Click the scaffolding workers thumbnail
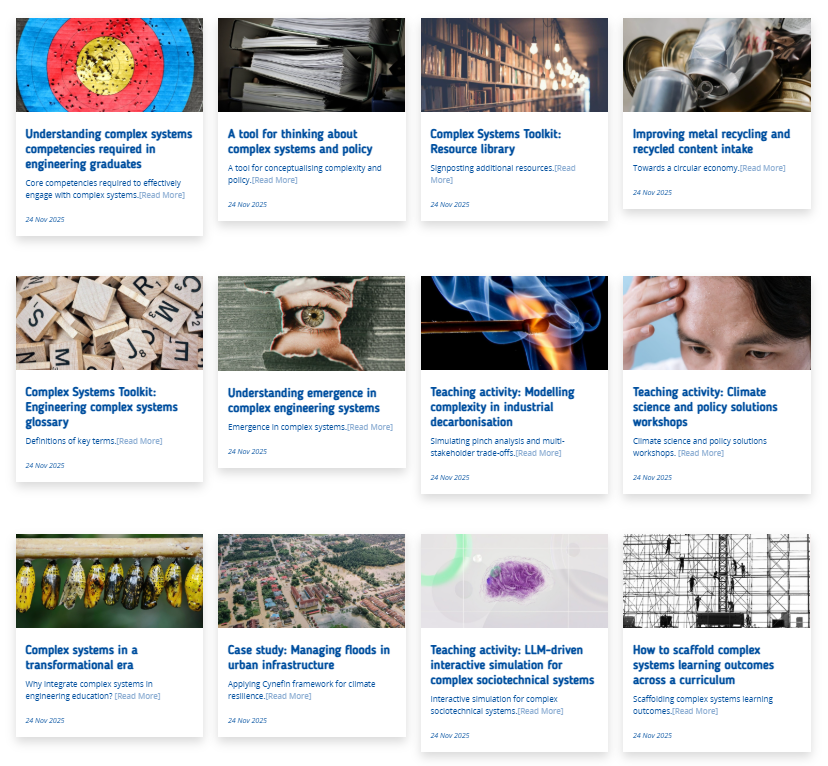The image size is (828, 766). coord(716,581)
